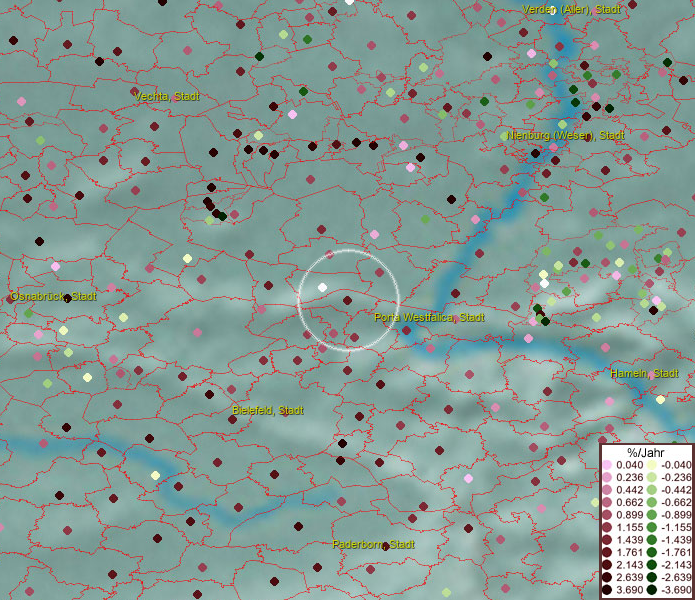Select the 0.662 legend swatch

(607, 503)
